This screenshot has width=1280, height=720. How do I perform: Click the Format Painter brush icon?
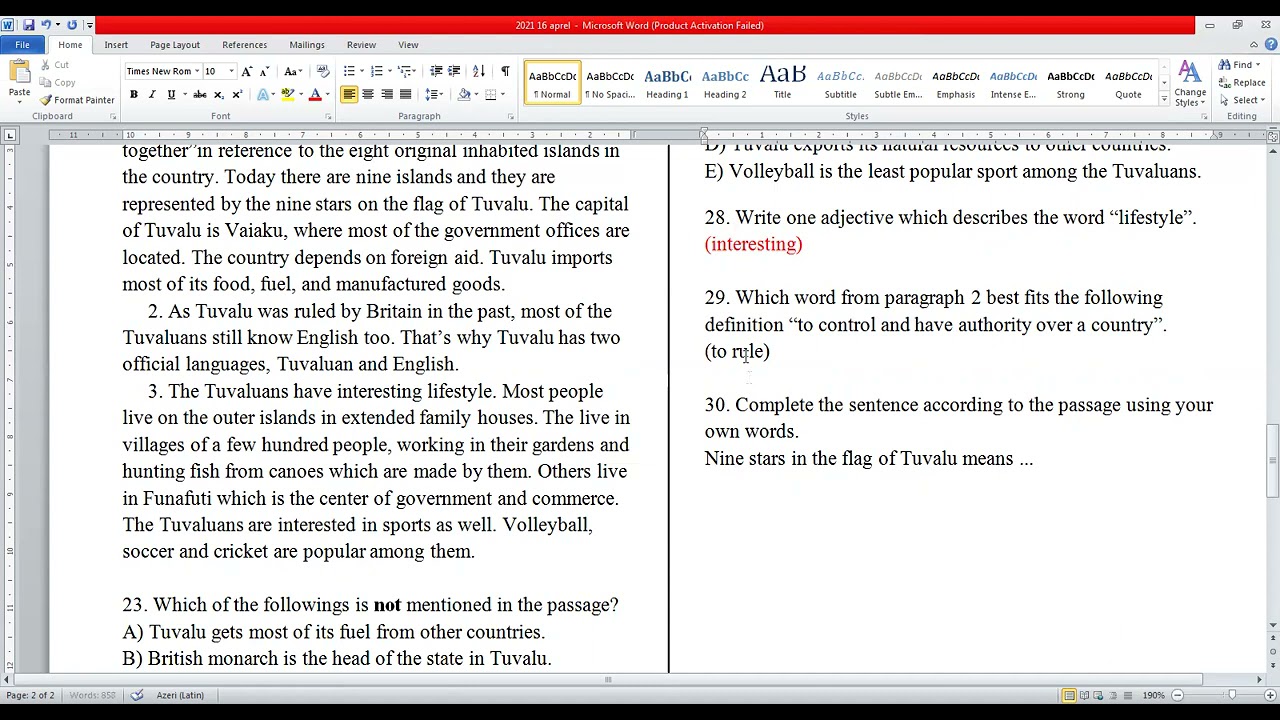pos(46,100)
